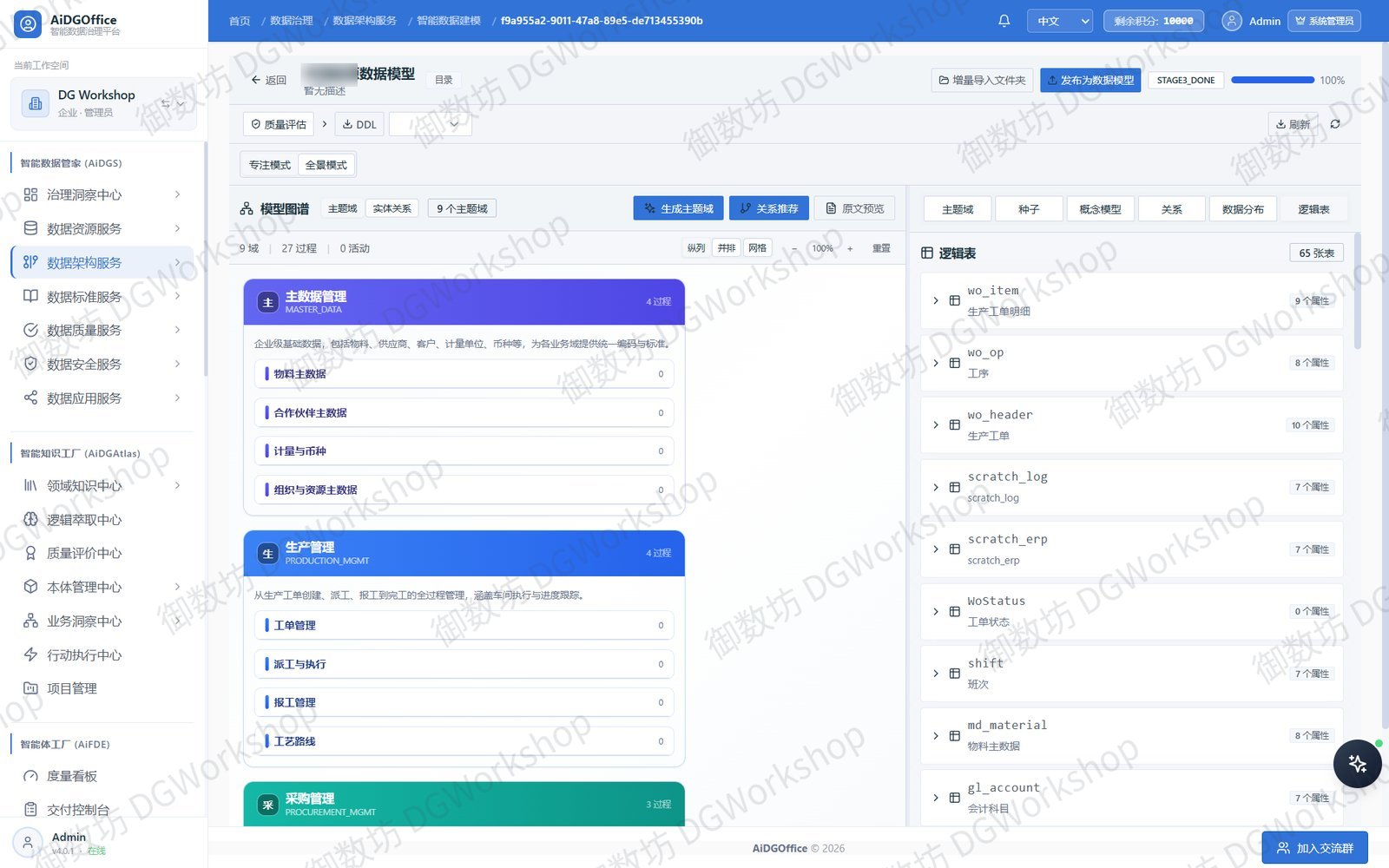Click the 100% progress bar

(x=1273, y=80)
